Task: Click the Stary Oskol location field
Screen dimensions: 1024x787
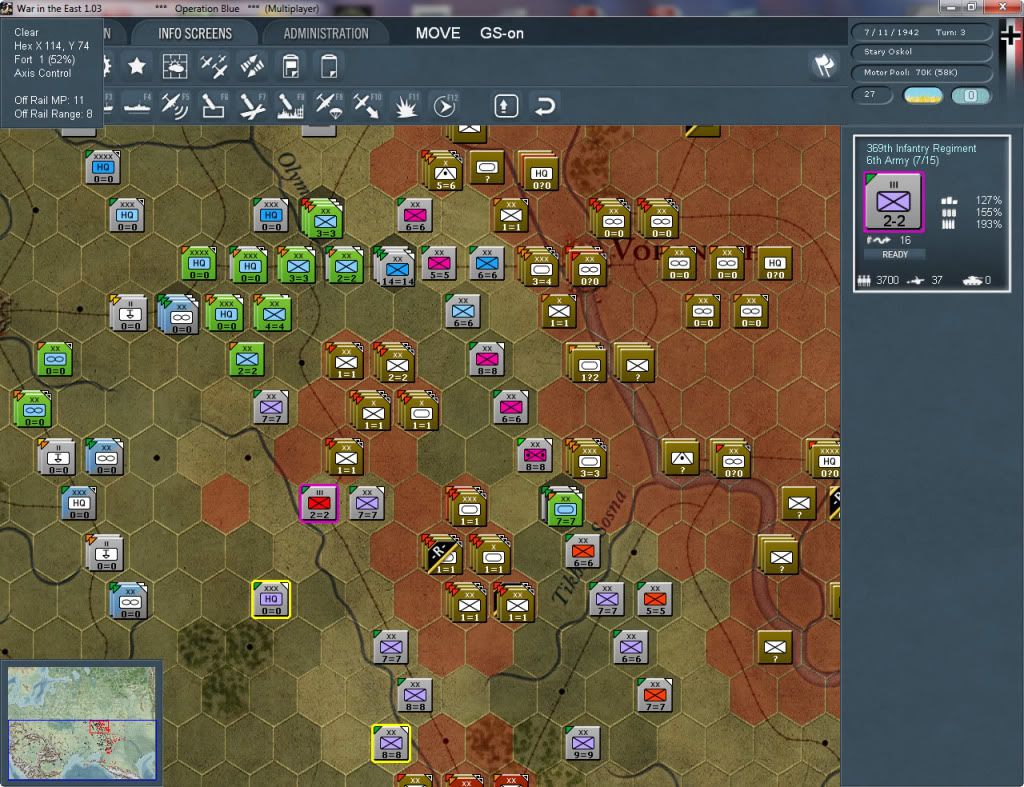Action: tap(920, 52)
